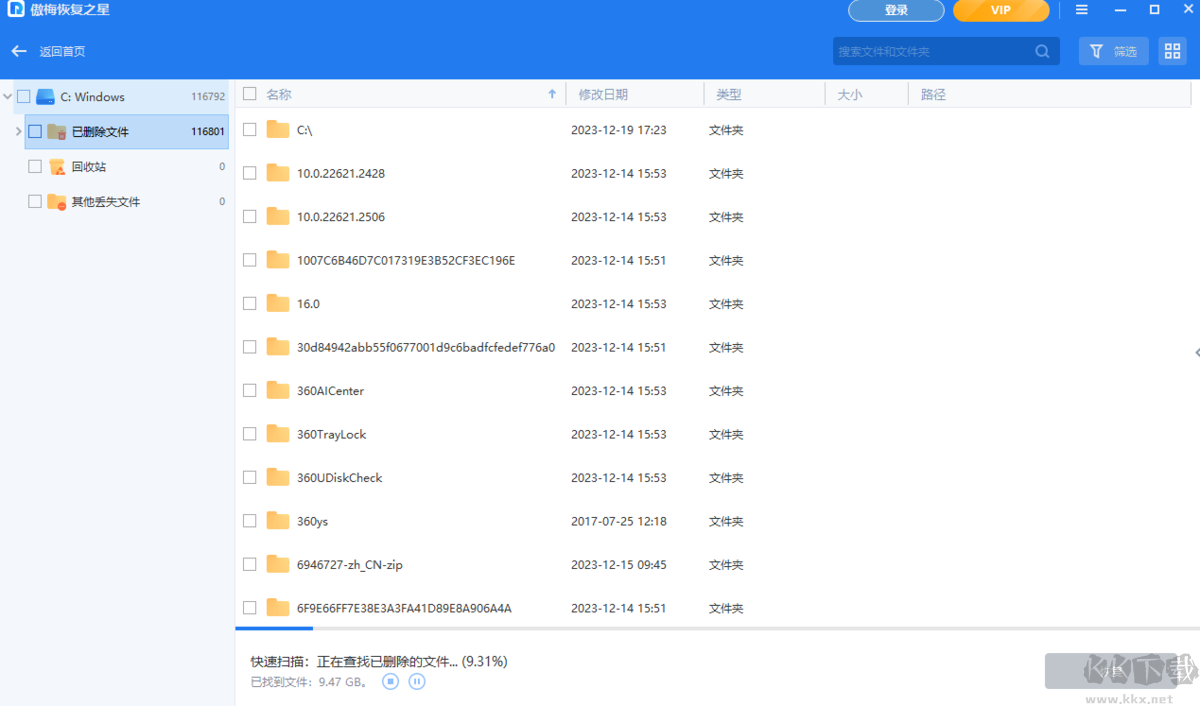
Task: Click the 傲梅恢复之星 app logo icon
Action: (14, 10)
